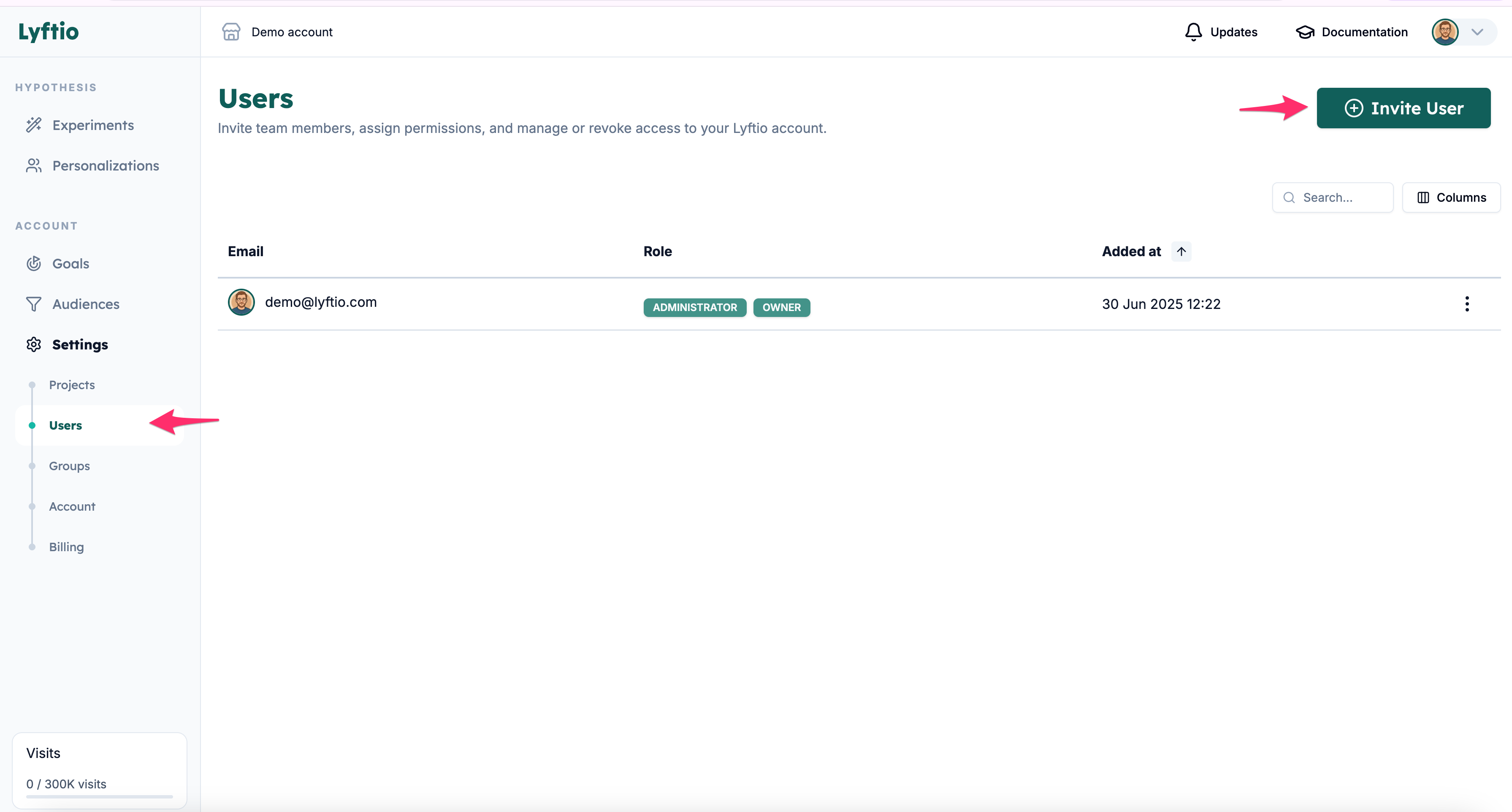Image resolution: width=1512 pixels, height=812 pixels.
Task: Sort by Added at arrow
Action: coord(1181,251)
